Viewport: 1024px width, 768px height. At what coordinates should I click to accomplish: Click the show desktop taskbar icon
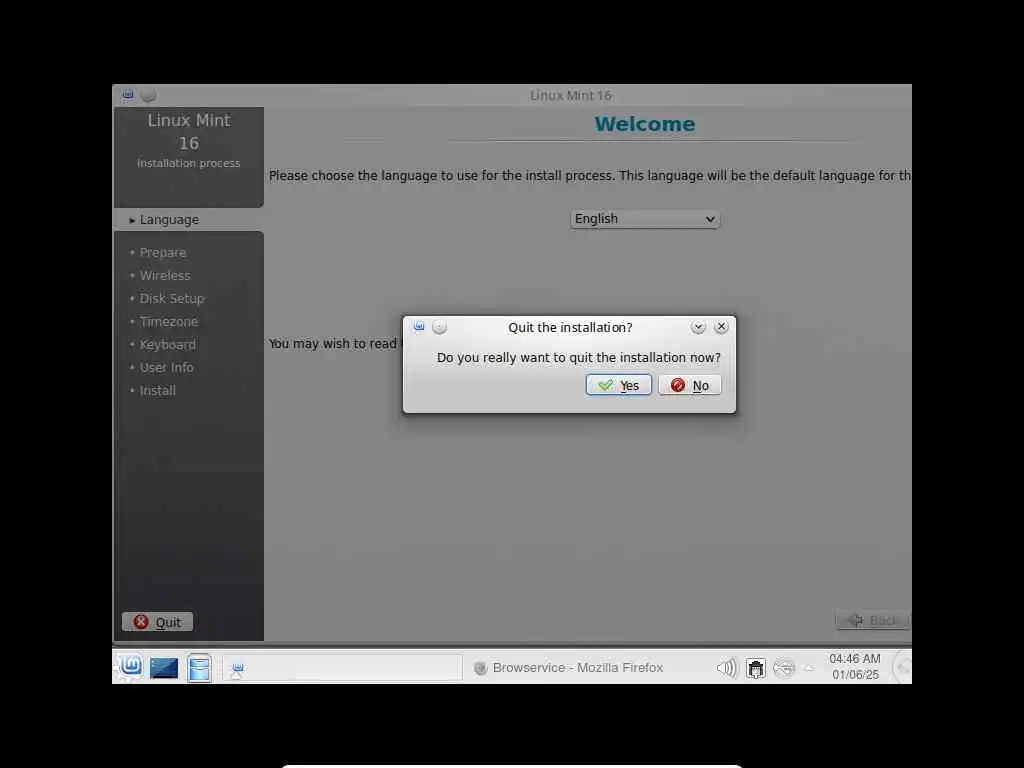(x=163, y=668)
